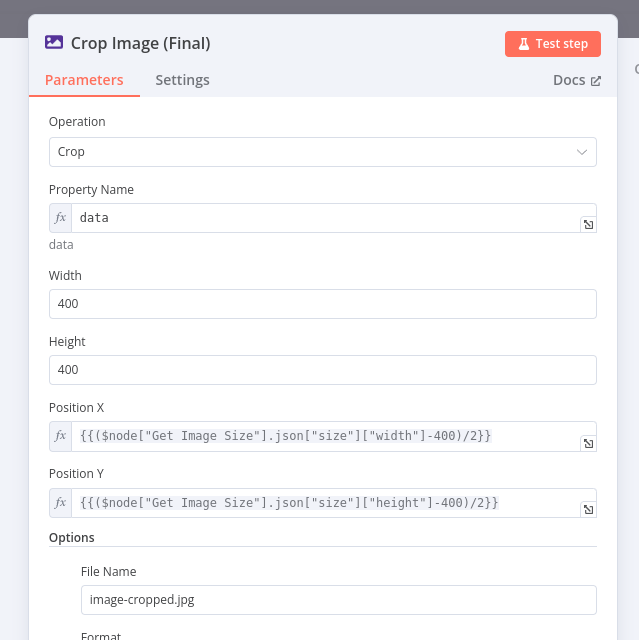Switch to the Settings tab
This screenshot has width=639, height=640.
pos(182,80)
